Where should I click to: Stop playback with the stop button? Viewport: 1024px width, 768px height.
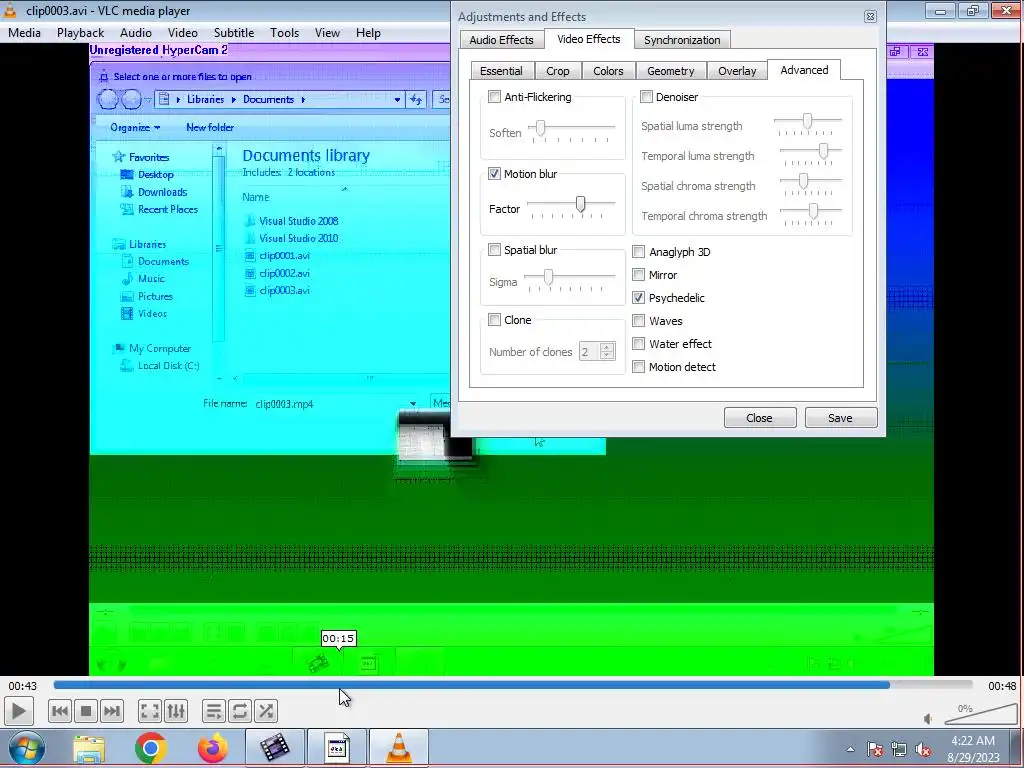coord(86,711)
